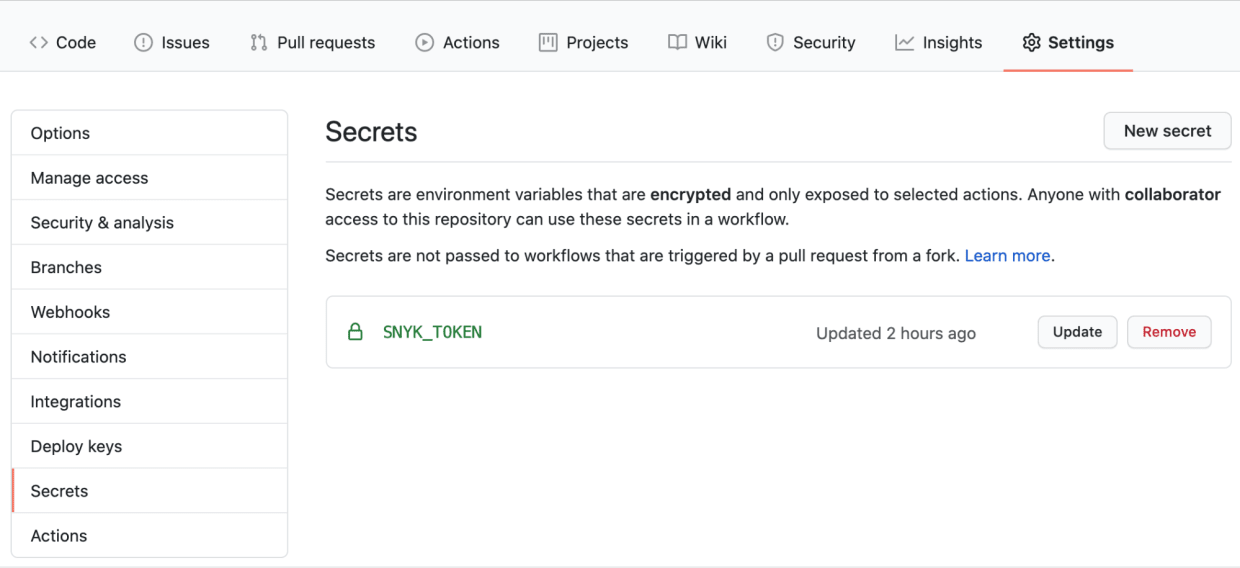Click the Security shield icon
Screen dimensions: 1240x568
pyautogui.click(x=775, y=42)
